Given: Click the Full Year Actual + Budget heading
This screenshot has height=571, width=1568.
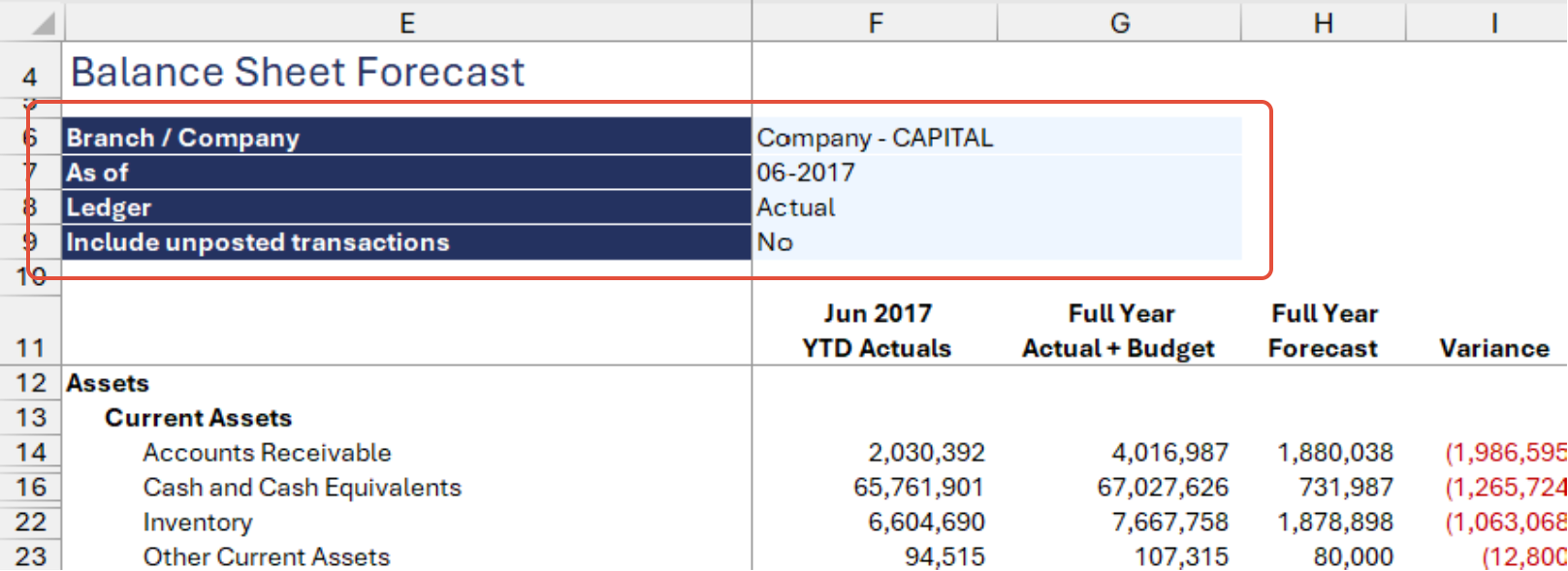Looking at the screenshot, I should coord(1119,331).
